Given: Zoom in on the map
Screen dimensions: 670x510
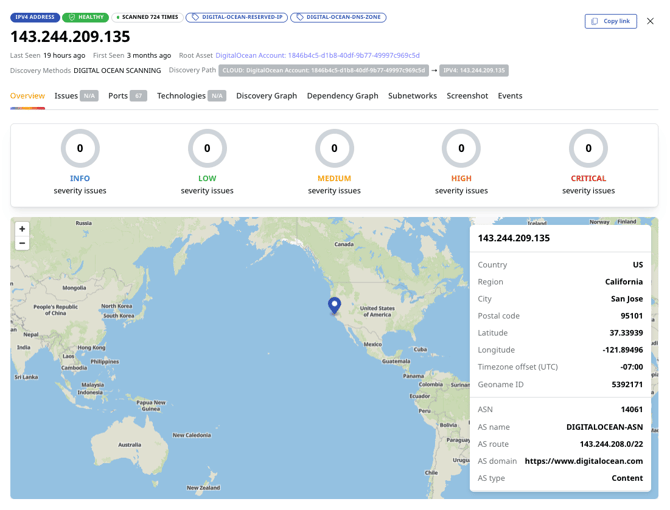Looking at the screenshot, I should coord(22,229).
